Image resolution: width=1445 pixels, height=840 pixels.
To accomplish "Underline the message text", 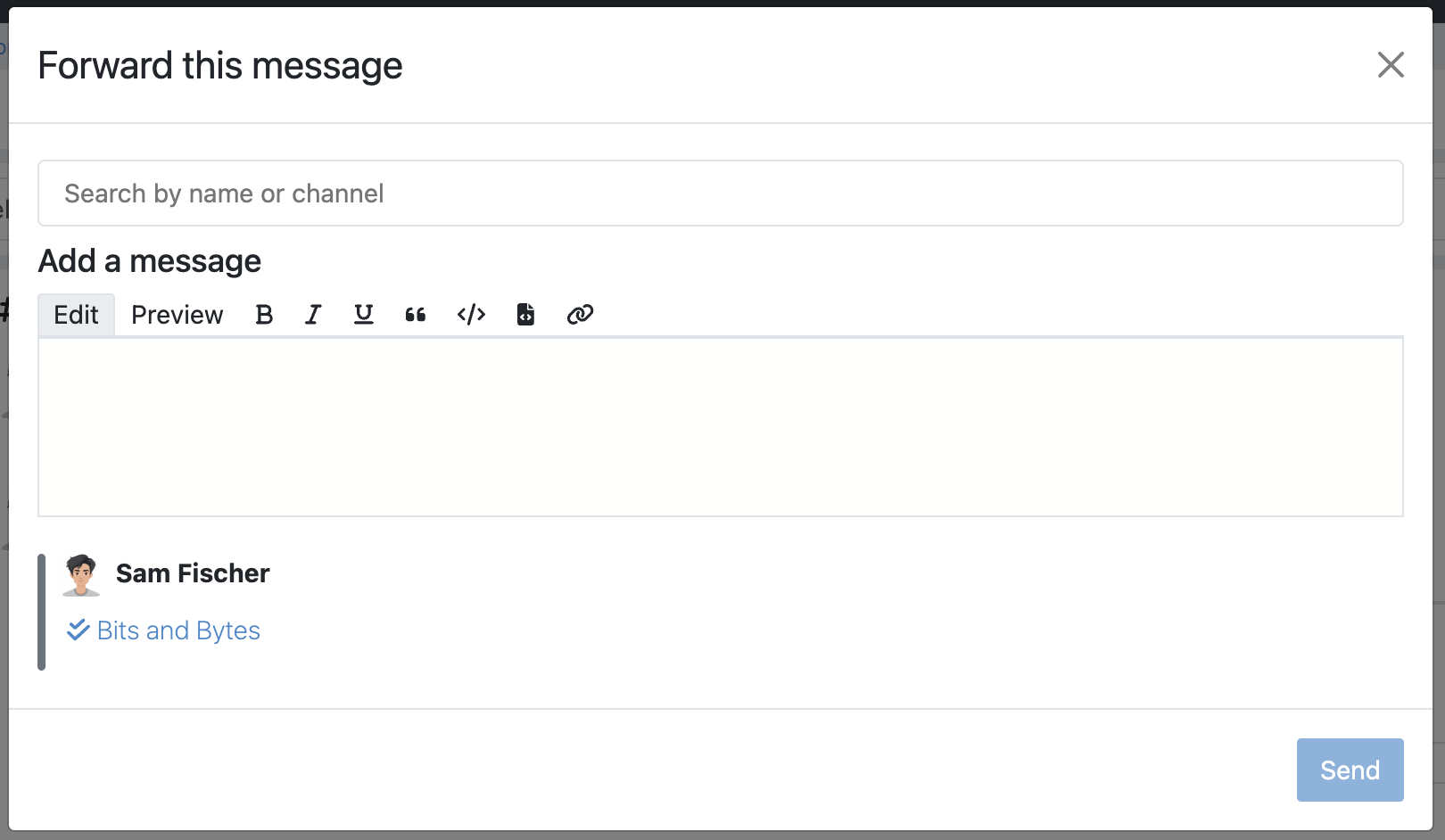I will coord(363,314).
